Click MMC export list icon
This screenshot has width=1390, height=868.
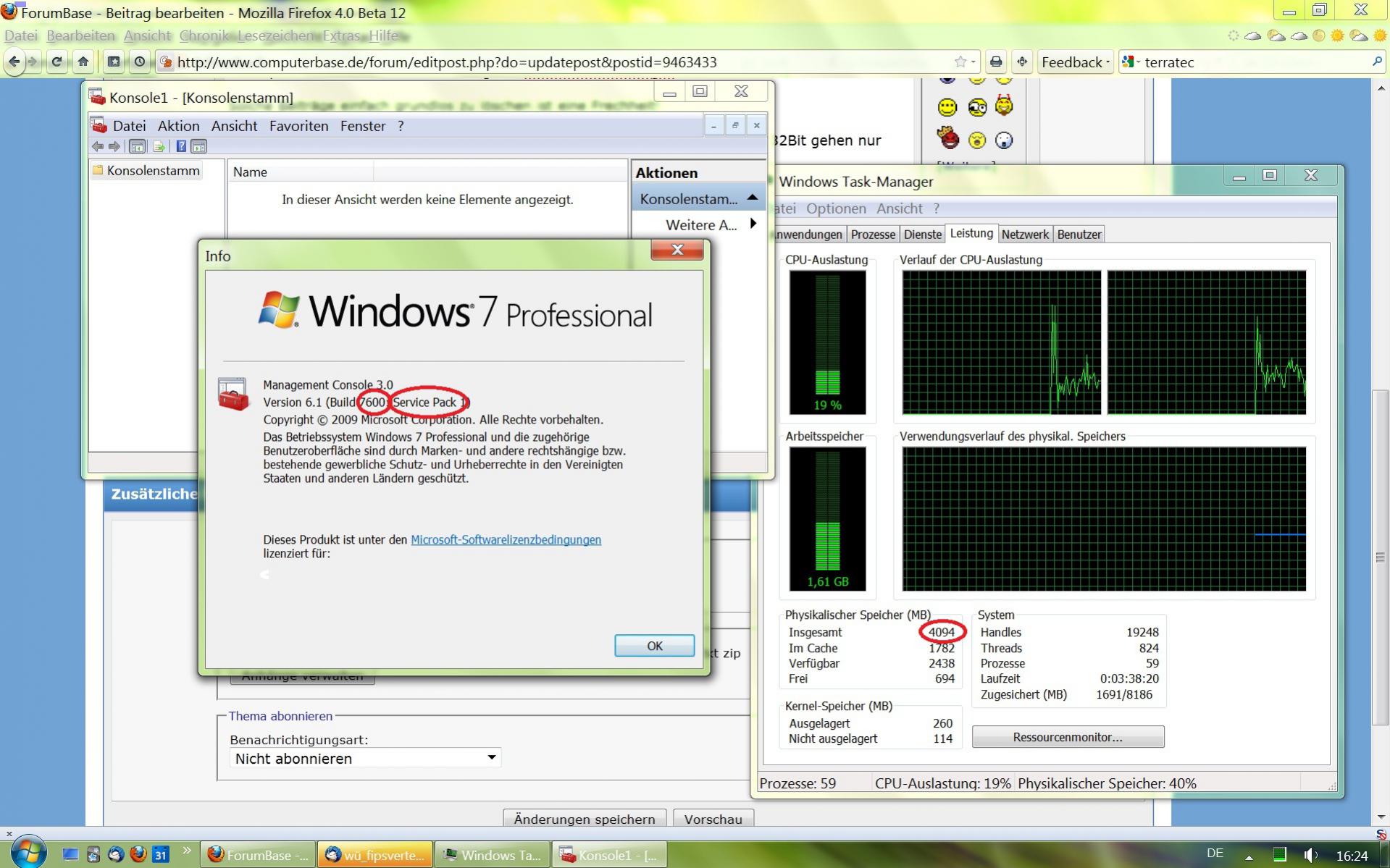(159, 146)
